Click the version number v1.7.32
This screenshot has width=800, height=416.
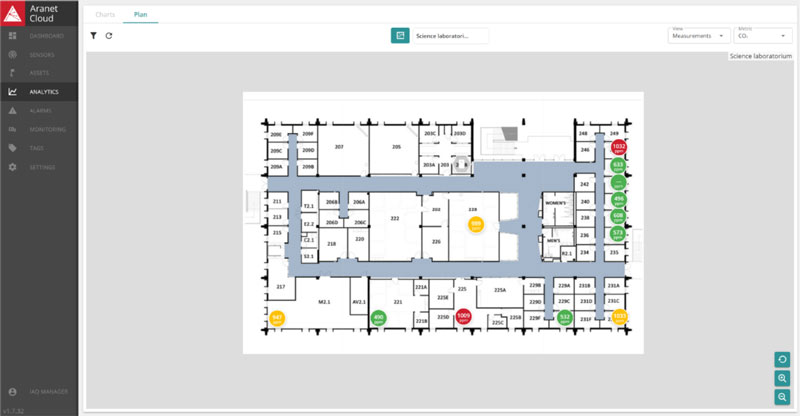click(13, 411)
